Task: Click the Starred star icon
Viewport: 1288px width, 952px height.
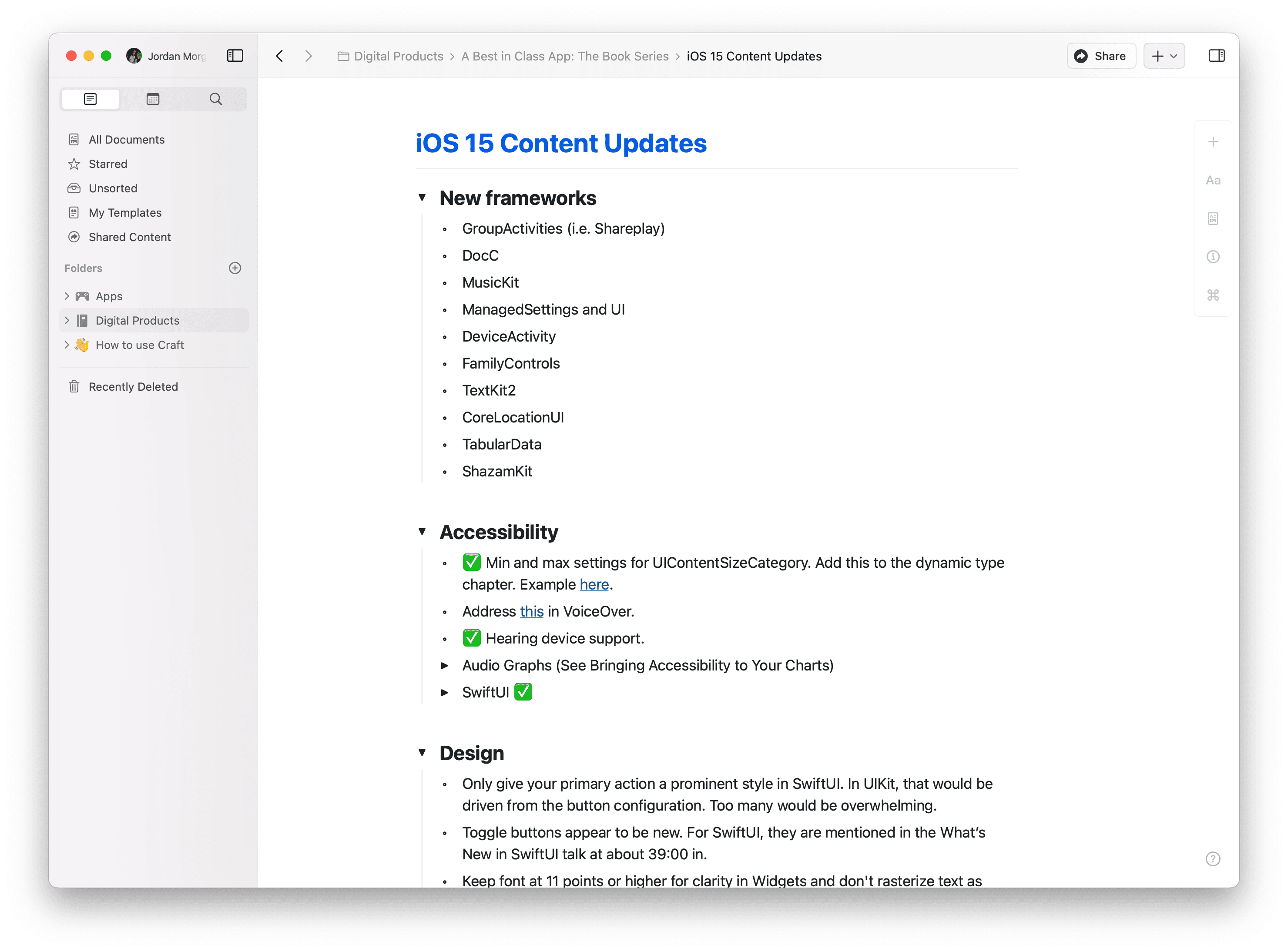Action: point(74,164)
